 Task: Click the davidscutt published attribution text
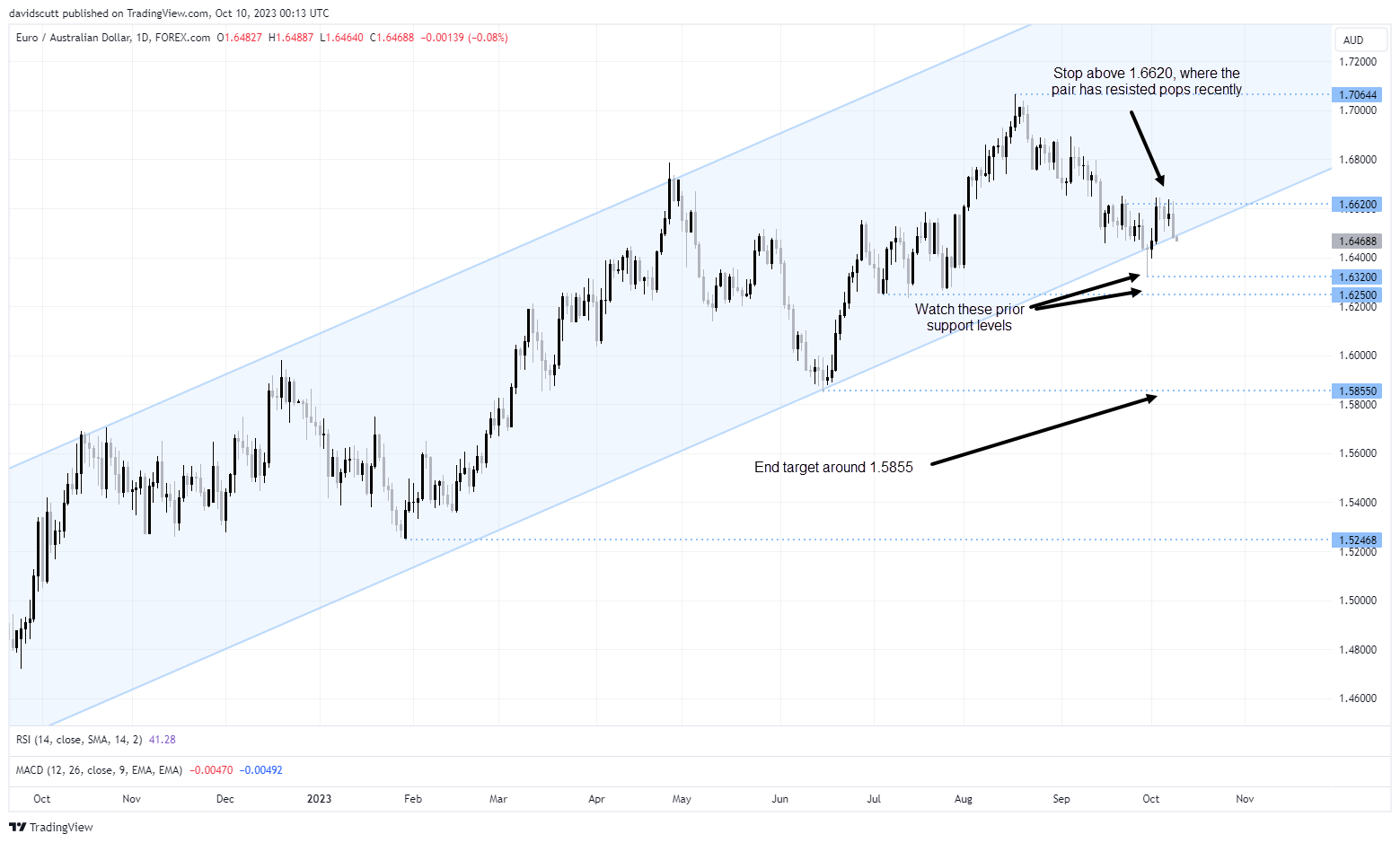[x=169, y=13]
